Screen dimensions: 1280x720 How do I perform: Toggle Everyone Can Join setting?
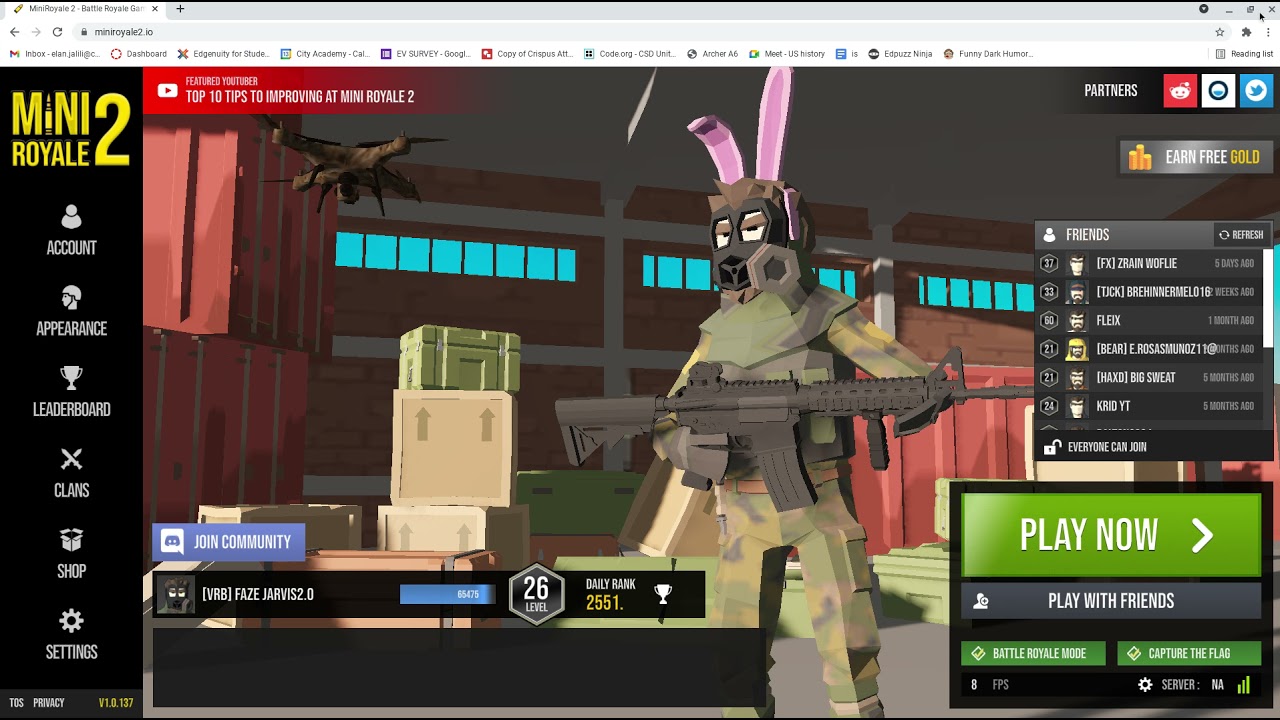point(1152,447)
